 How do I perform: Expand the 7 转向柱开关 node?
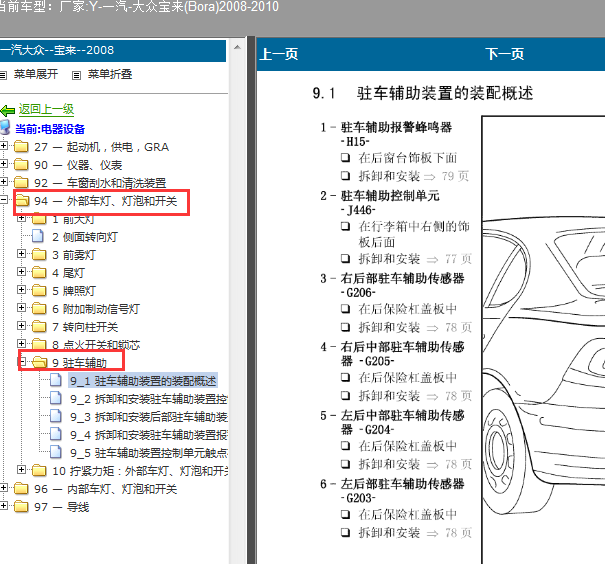(x=22, y=326)
